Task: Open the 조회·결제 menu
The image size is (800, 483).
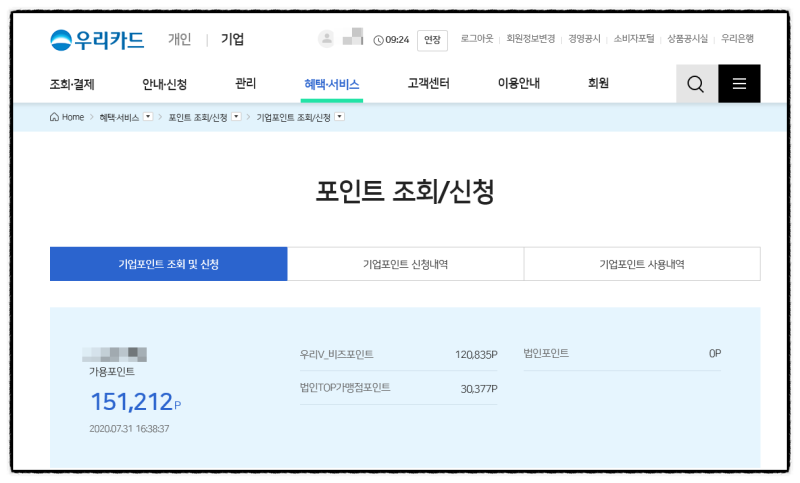Action: [72, 84]
